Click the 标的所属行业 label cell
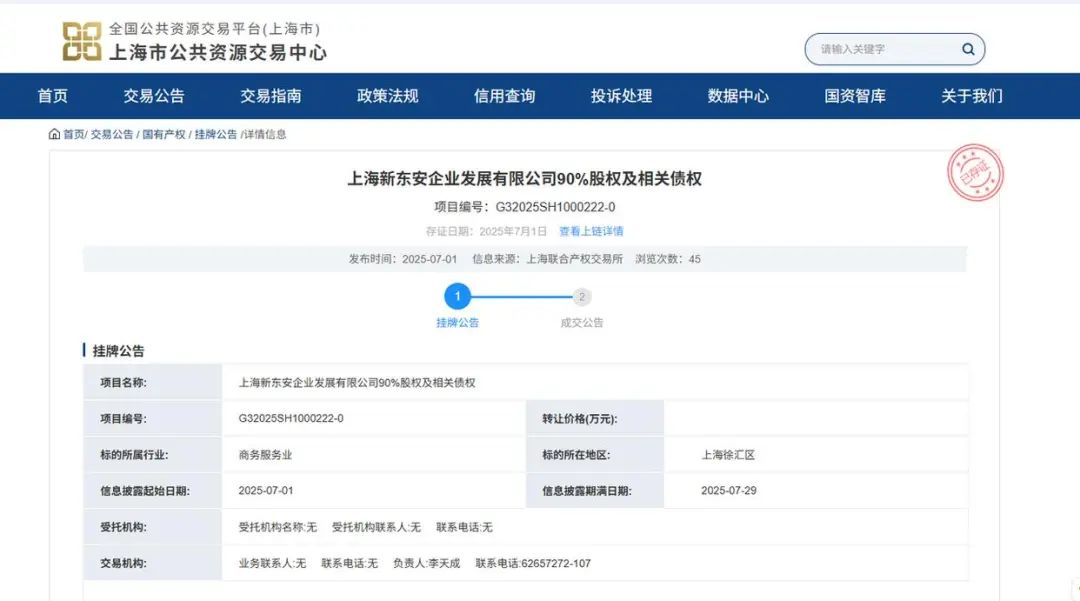Image resolution: width=1080 pixels, height=601 pixels. (x=153, y=455)
